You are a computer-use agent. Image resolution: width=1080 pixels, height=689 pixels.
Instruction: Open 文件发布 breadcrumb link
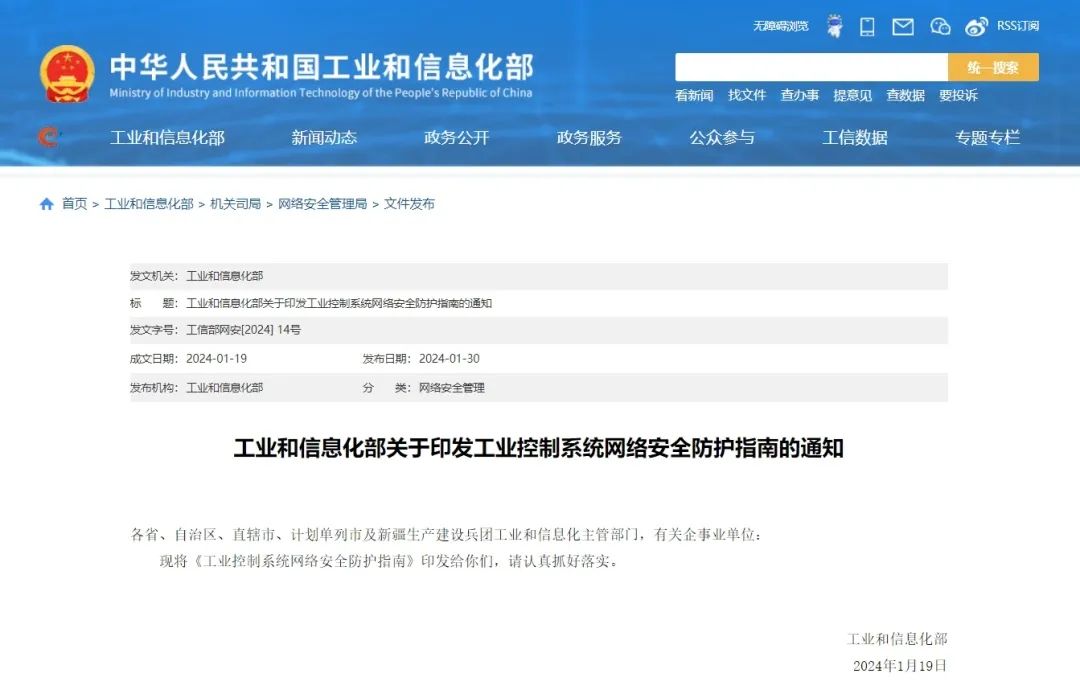point(409,204)
